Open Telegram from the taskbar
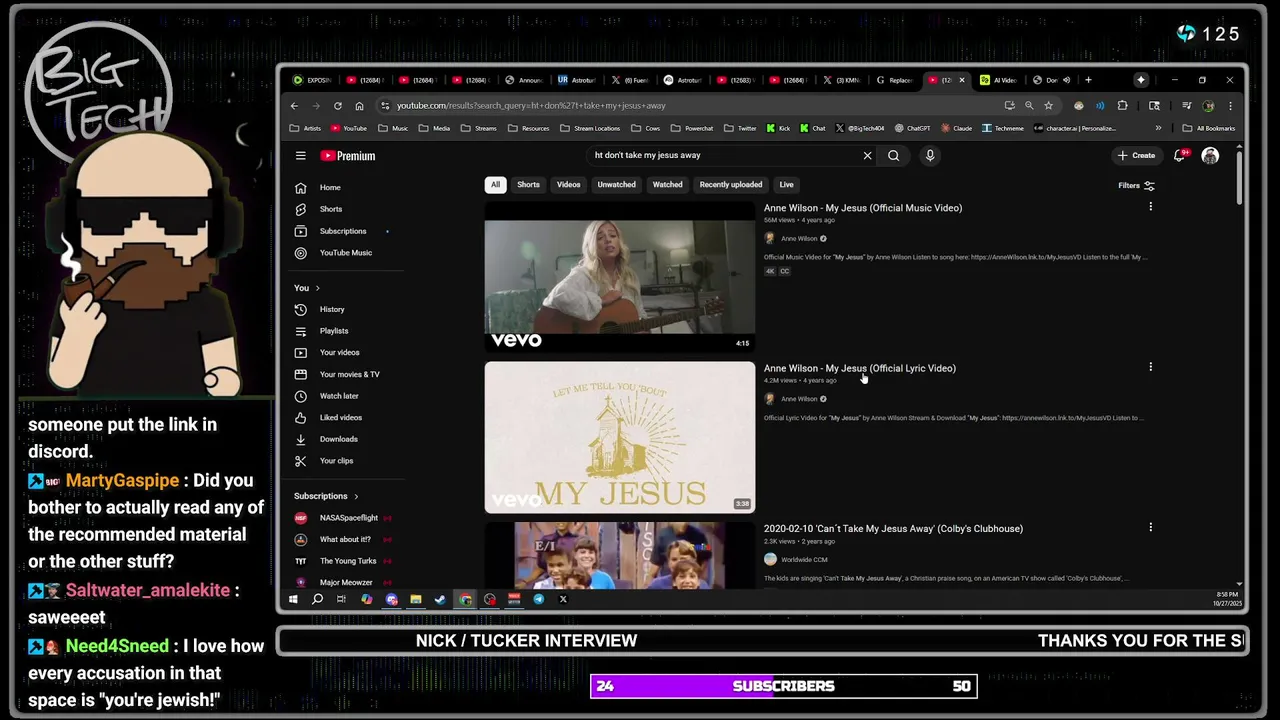This screenshot has width=1280, height=720. tap(538, 599)
